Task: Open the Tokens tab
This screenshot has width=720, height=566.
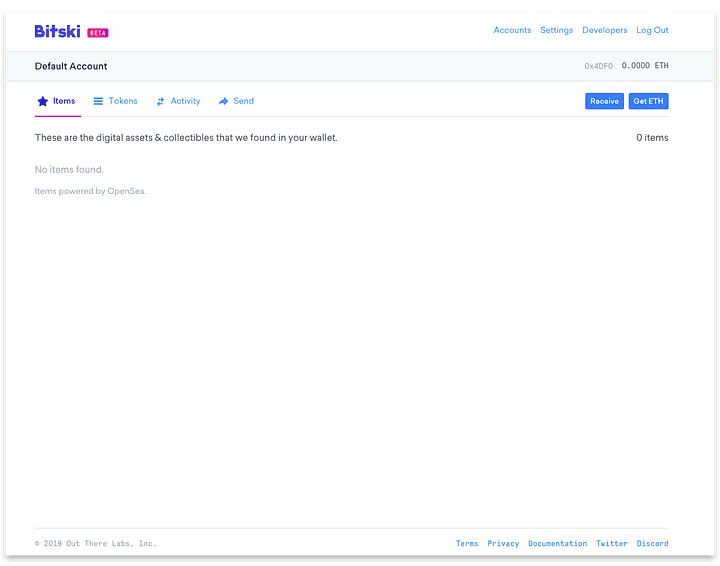Action: (x=115, y=101)
